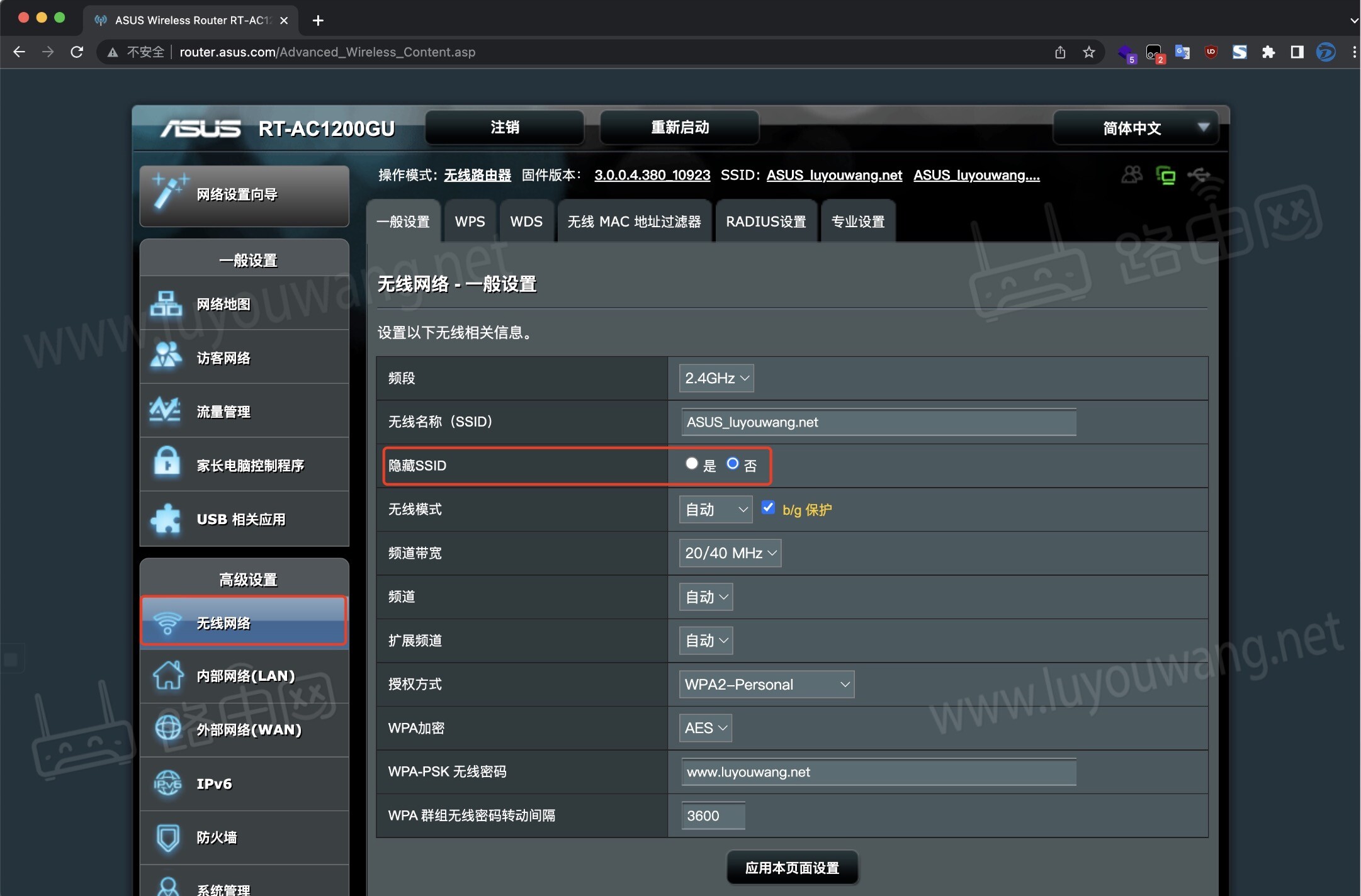This screenshot has height=896, width=1361.
Task: Open the 频段 2.4GHz dropdown
Action: [x=716, y=378]
